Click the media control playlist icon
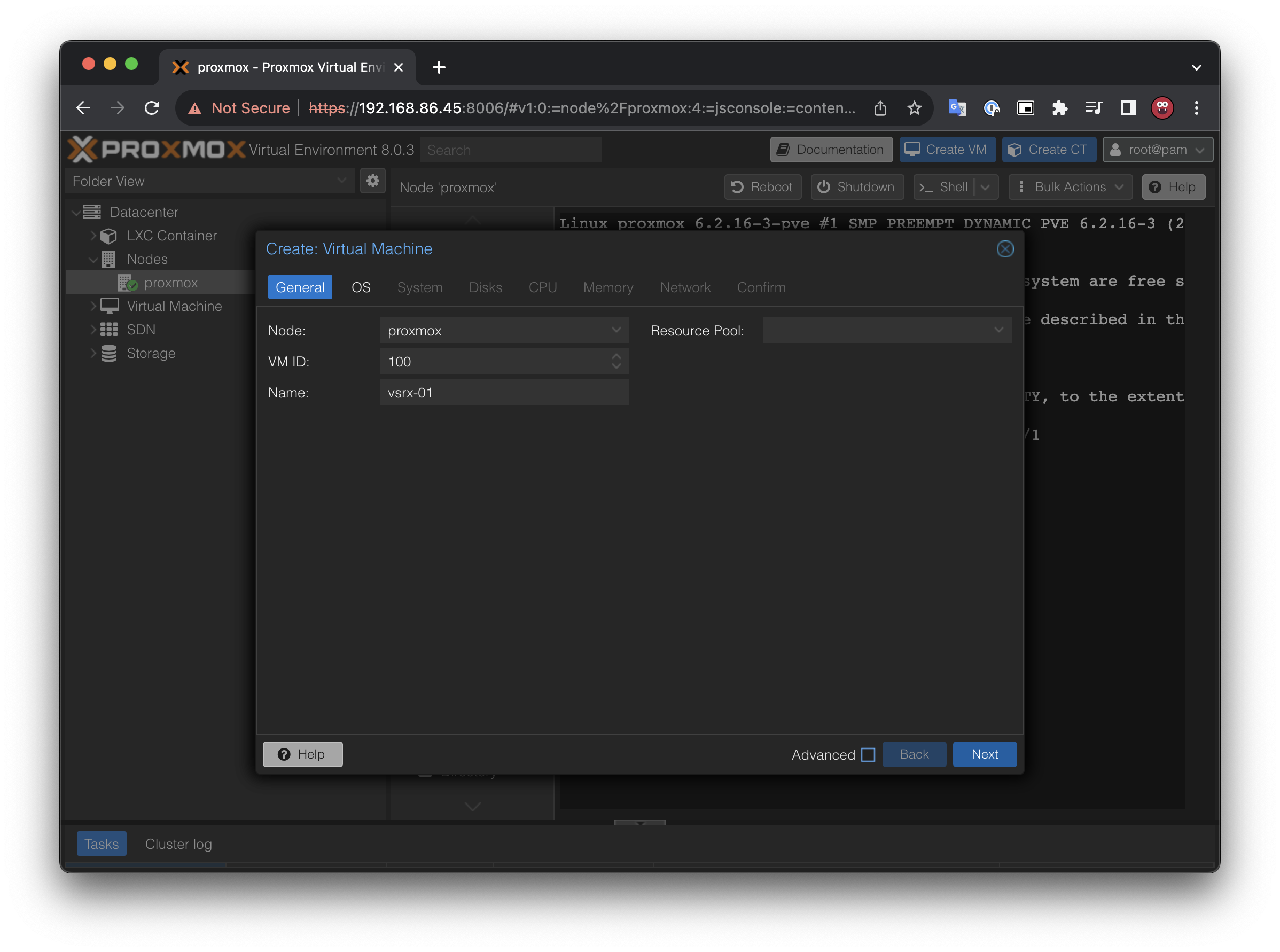 1093,108
